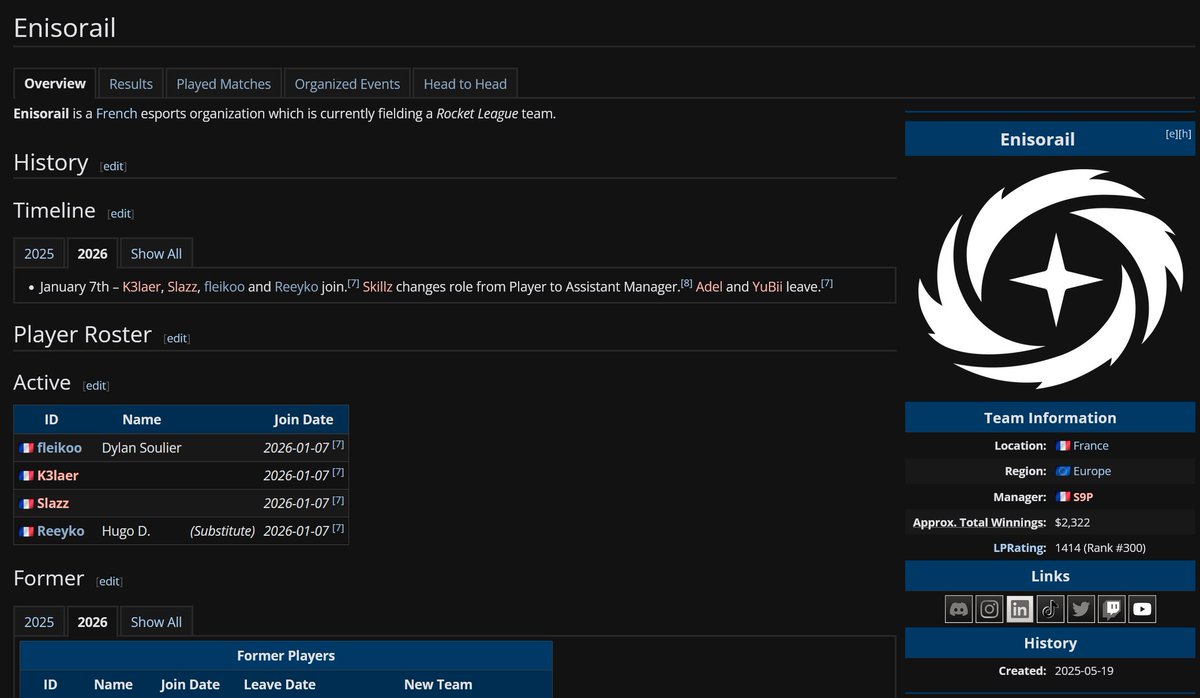Click the French flag beside fleikoo
The width and height of the screenshot is (1200, 698).
coord(26,448)
